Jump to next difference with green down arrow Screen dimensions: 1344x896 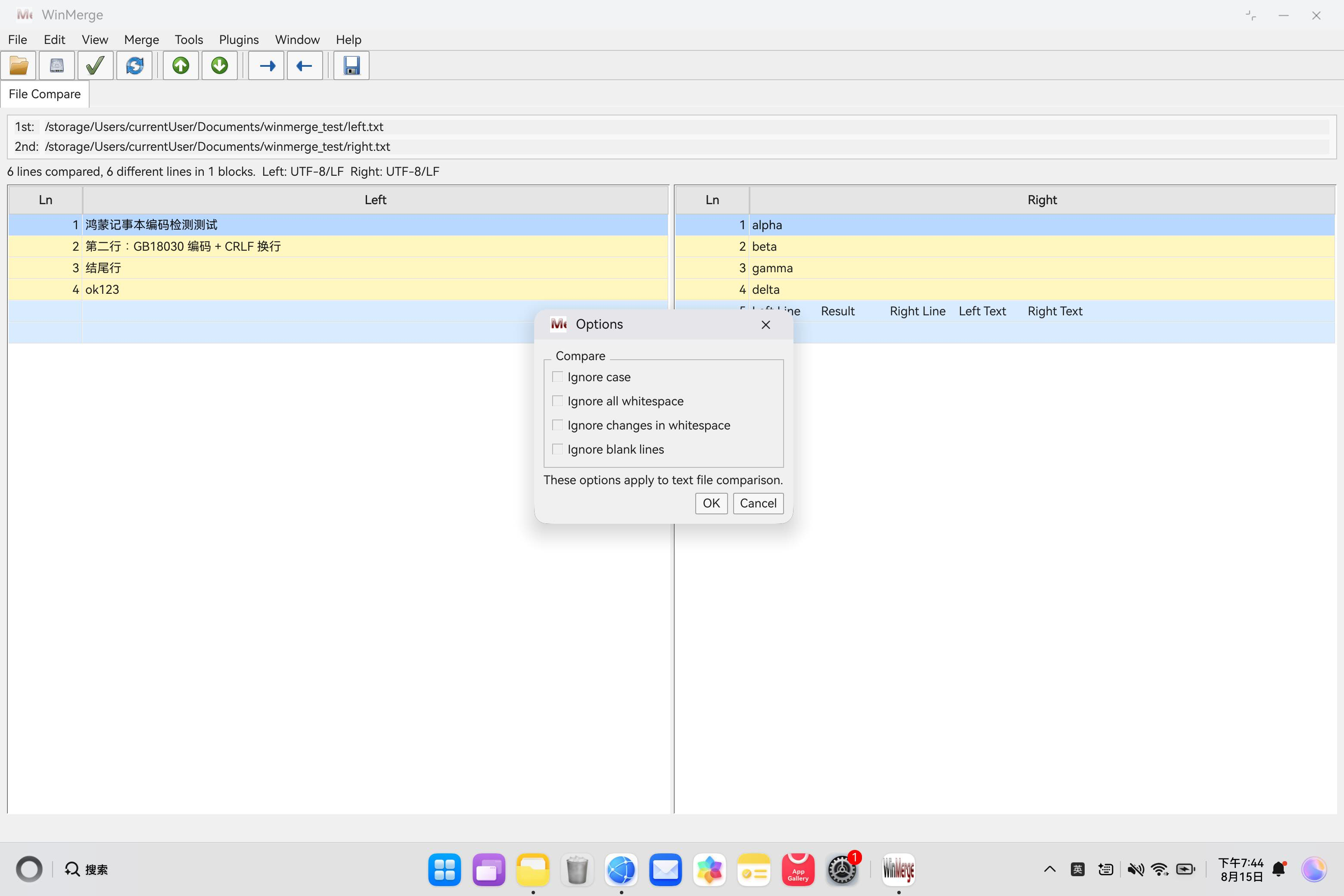[x=219, y=66]
